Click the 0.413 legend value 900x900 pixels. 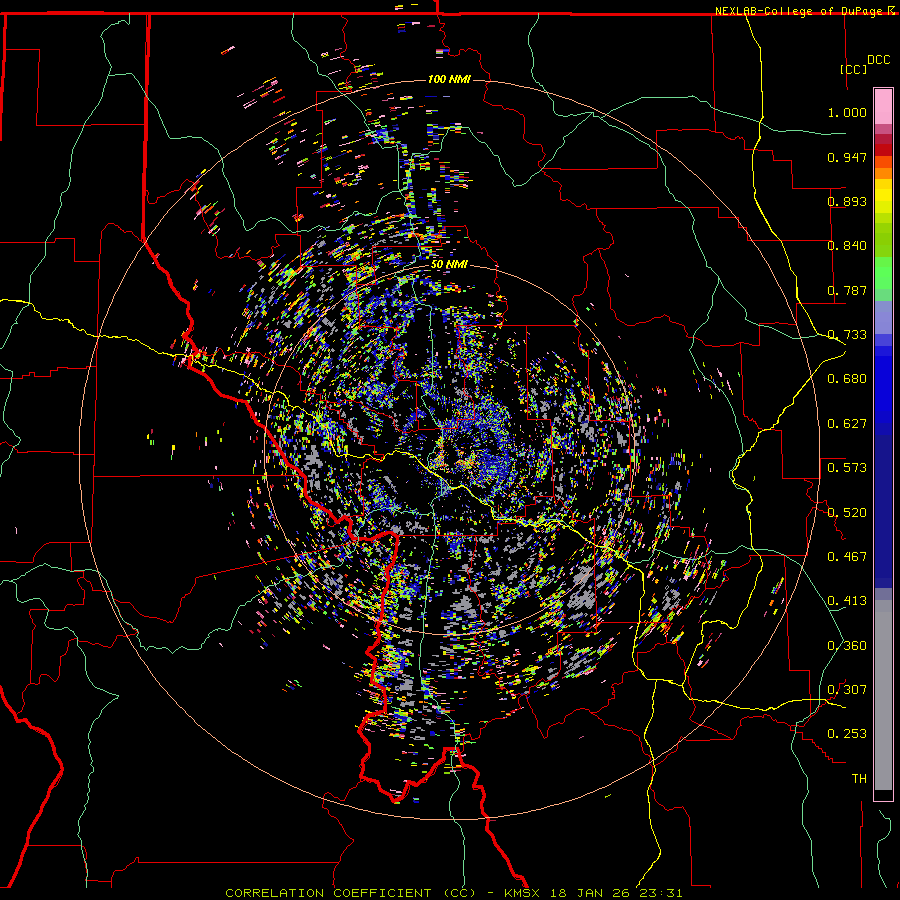coord(847,601)
